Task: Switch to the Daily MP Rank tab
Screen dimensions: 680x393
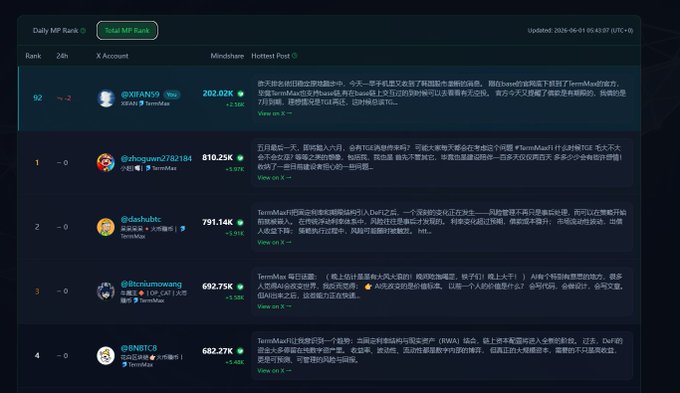Action: coord(56,30)
